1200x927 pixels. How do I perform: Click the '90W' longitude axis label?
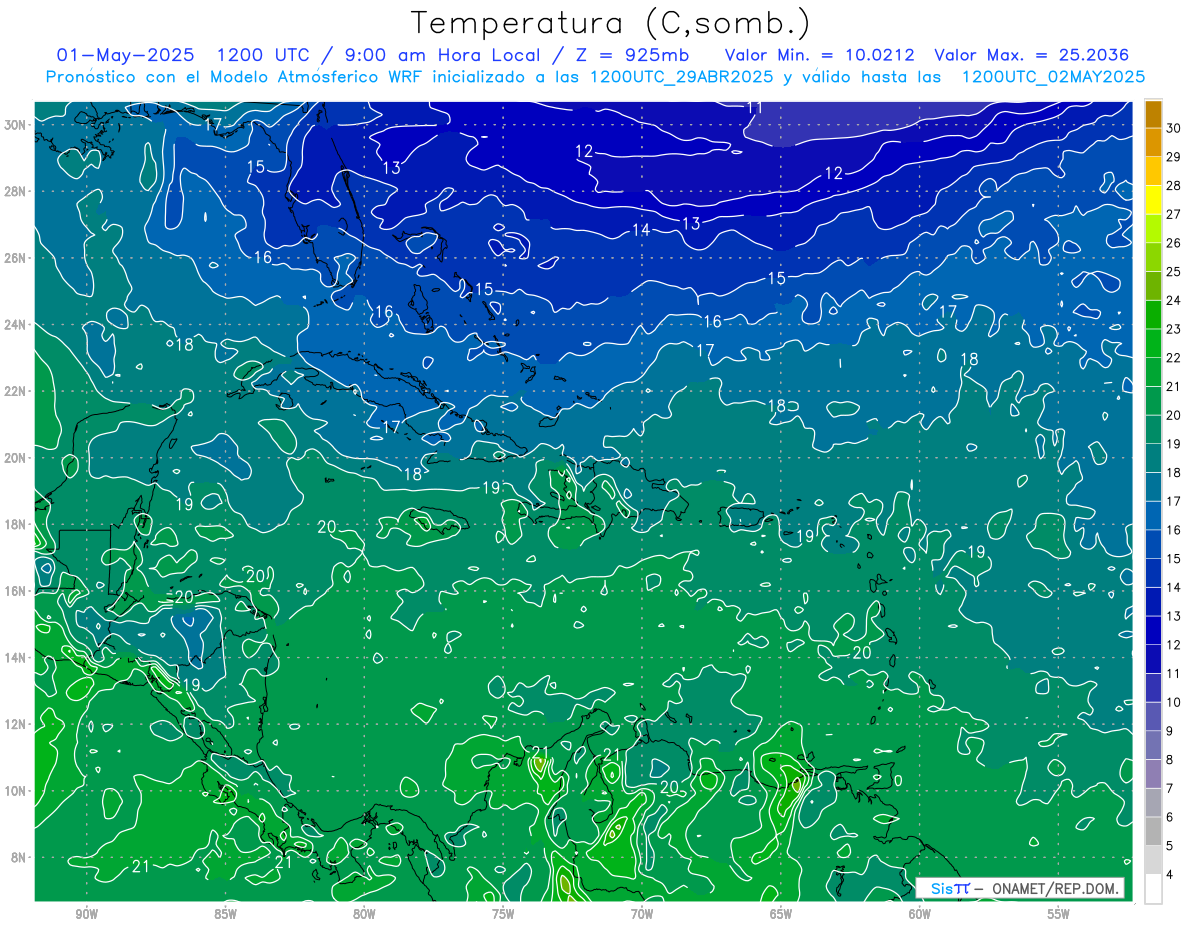87,914
